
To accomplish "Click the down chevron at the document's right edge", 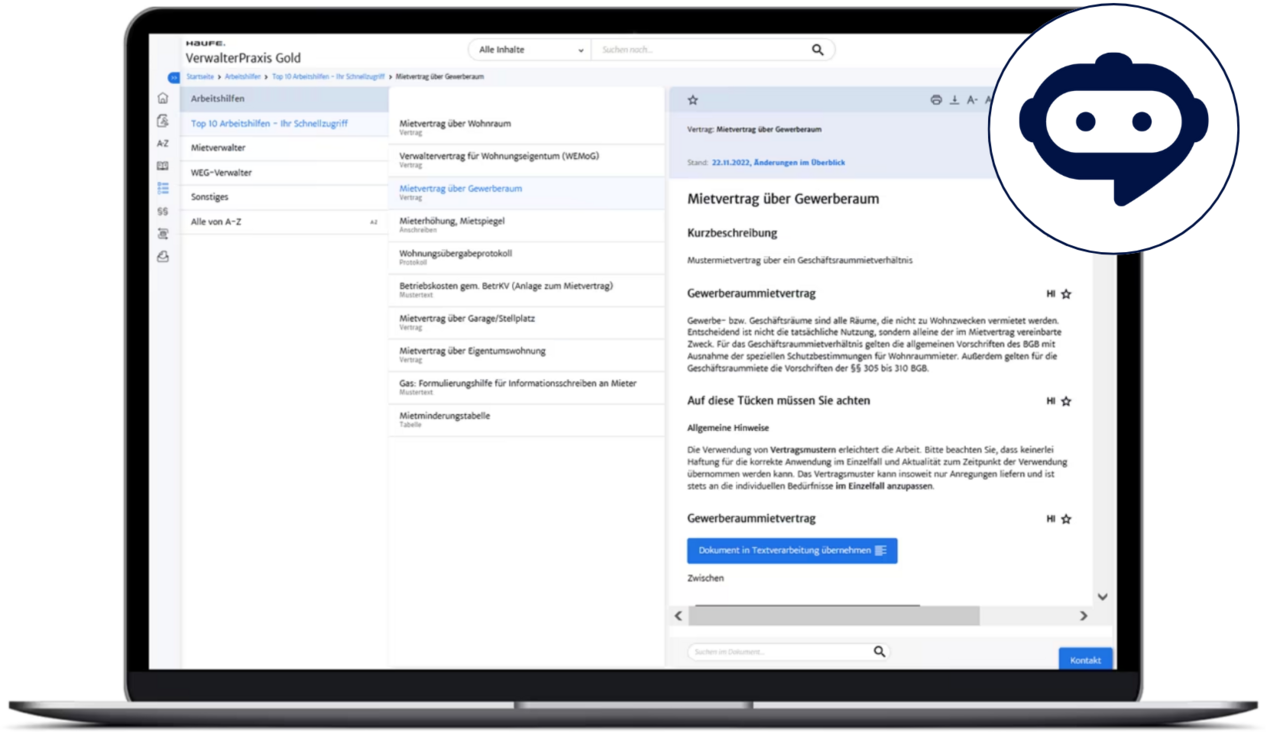I will click(x=1102, y=597).
